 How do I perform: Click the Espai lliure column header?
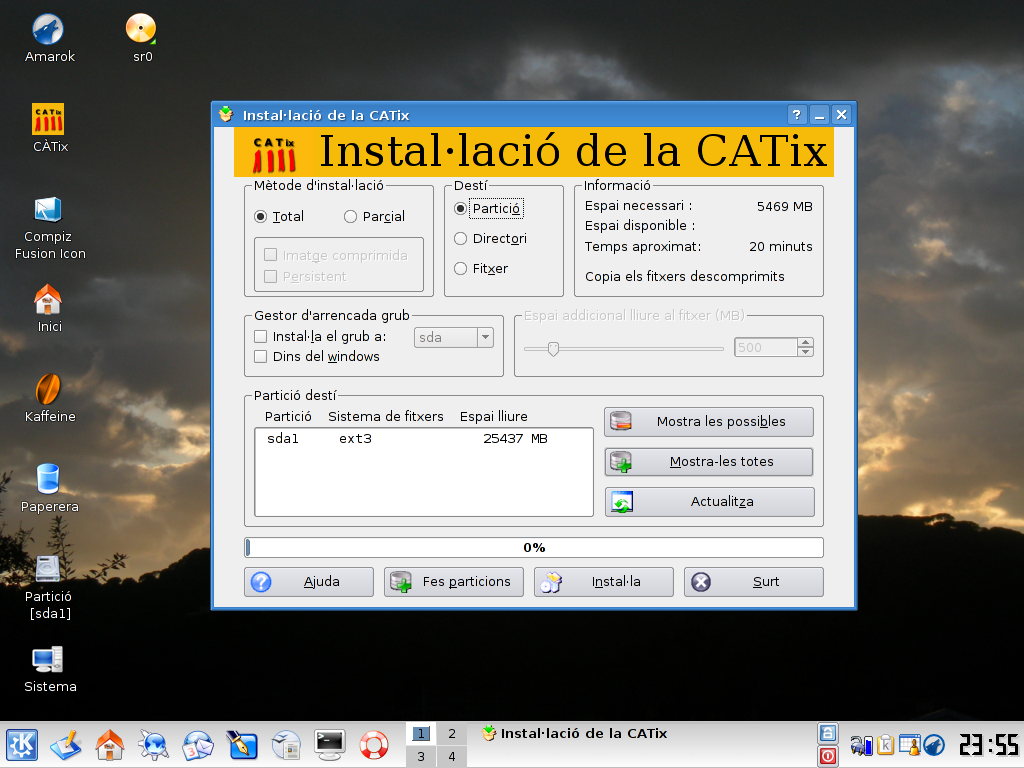click(x=494, y=416)
